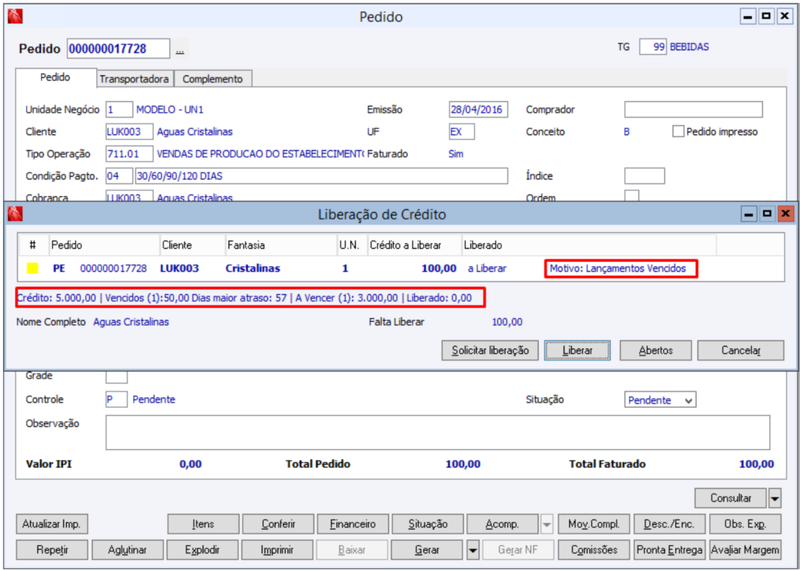Click the Situação button
The height and width of the screenshot is (571, 800).
click(x=428, y=524)
